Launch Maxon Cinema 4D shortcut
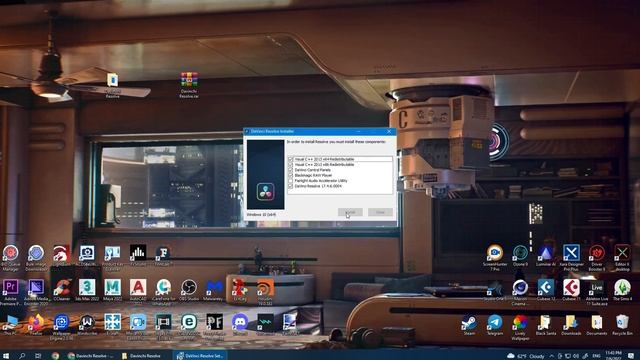The image size is (640, 360). coord(520,292)
